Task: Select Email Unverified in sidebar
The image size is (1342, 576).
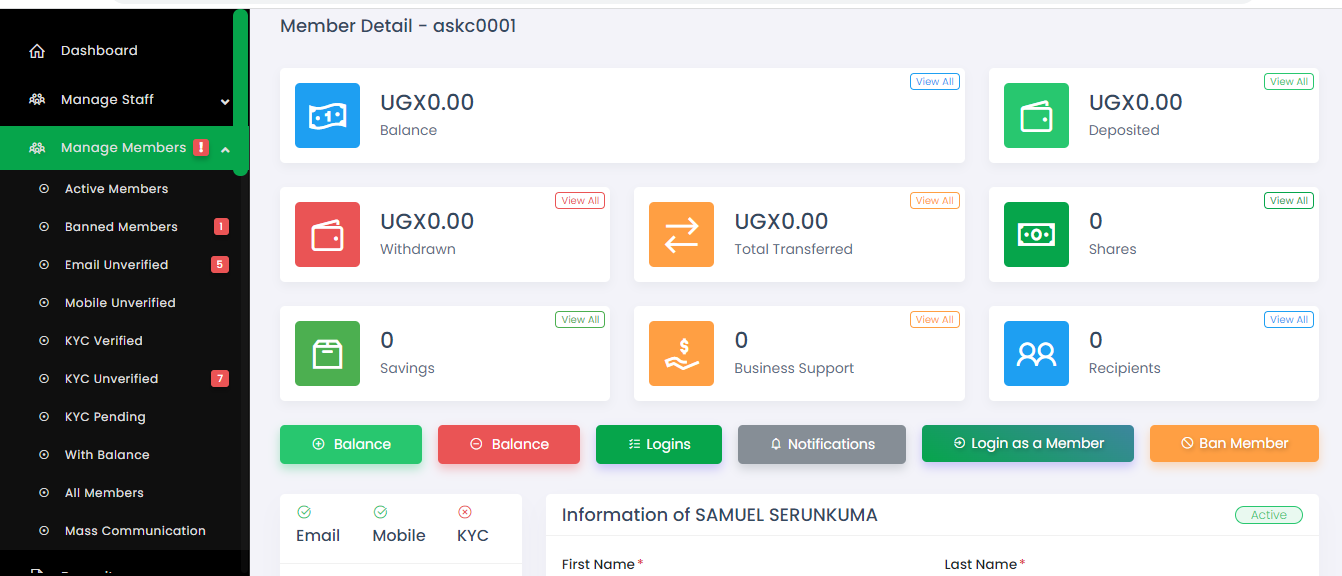Action: tap(117, 265)
